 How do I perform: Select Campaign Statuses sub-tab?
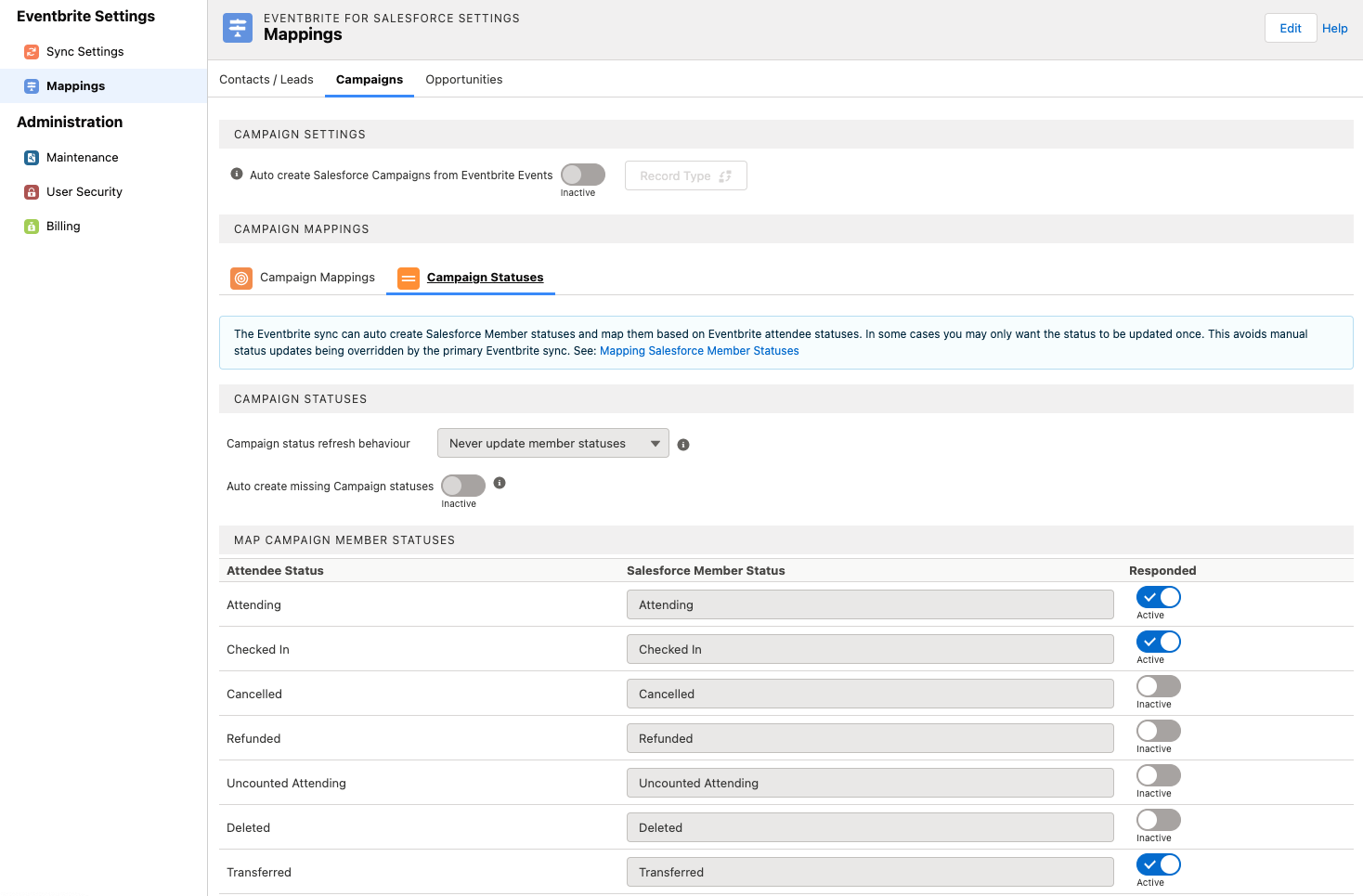pyautogui.click(x=471, y=278)
